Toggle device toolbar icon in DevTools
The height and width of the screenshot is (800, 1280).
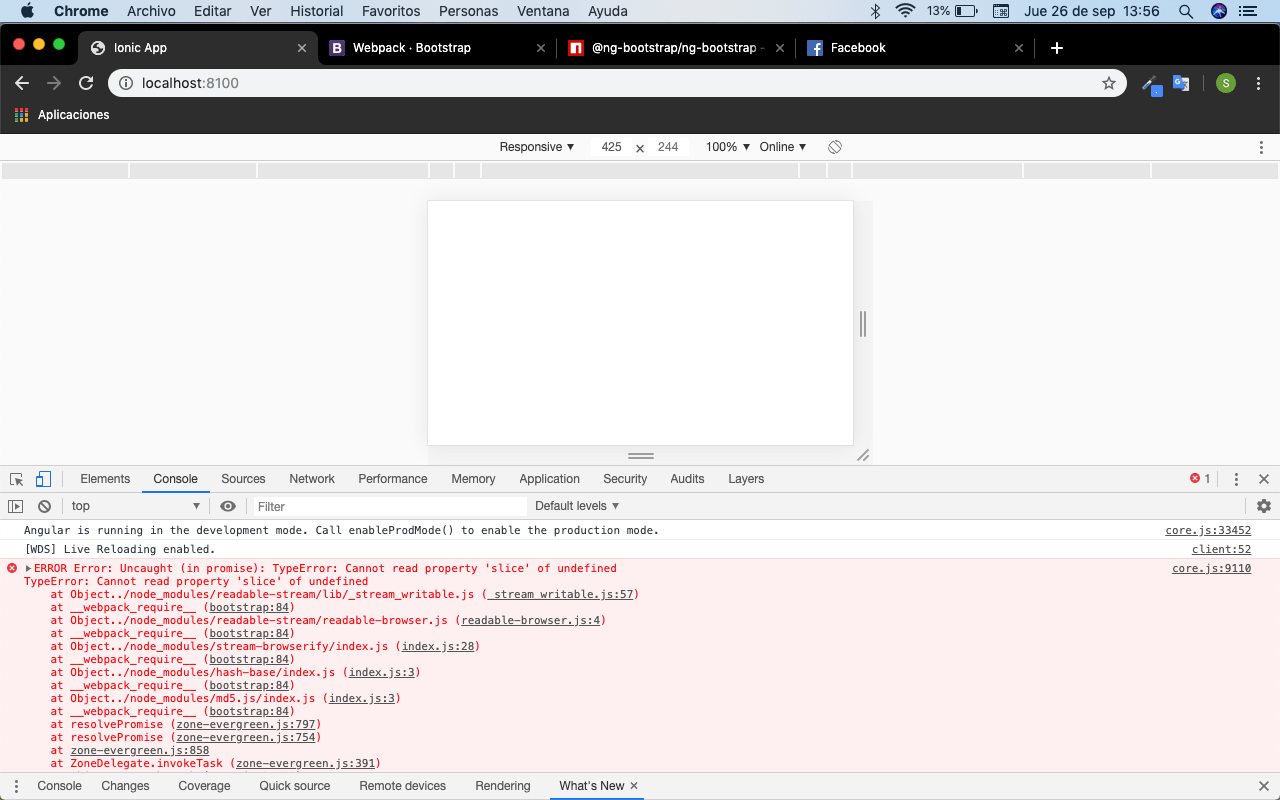[x=43, y=479]
